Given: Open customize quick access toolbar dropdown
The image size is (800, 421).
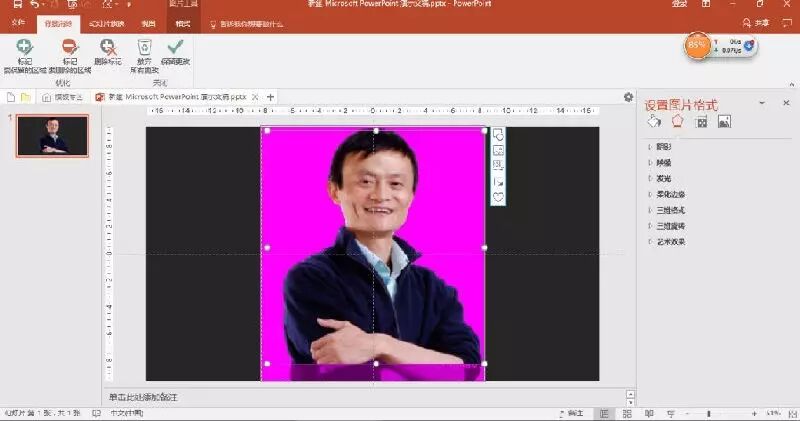Looking at the screenshot, I should [129, 4].
